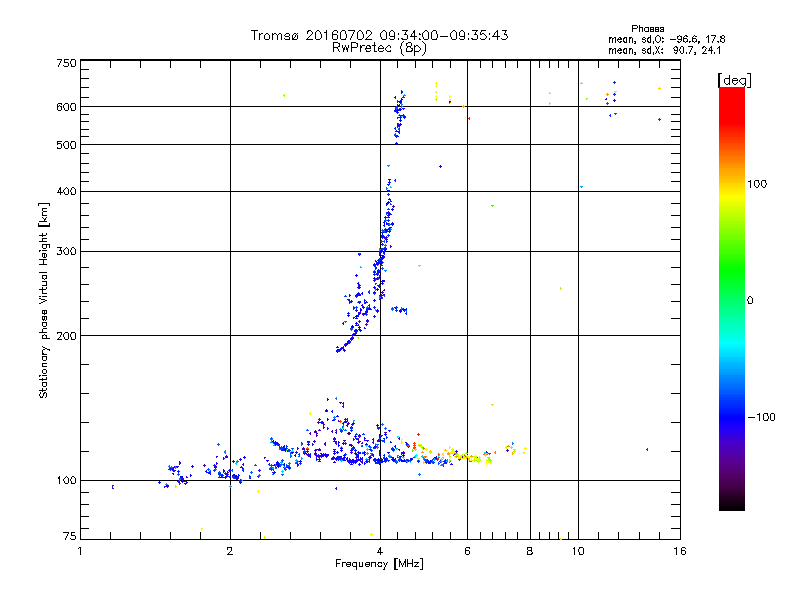Click the y-axis label "400"
This screenshot has width=800, height=600.
(x=66, y=192)
